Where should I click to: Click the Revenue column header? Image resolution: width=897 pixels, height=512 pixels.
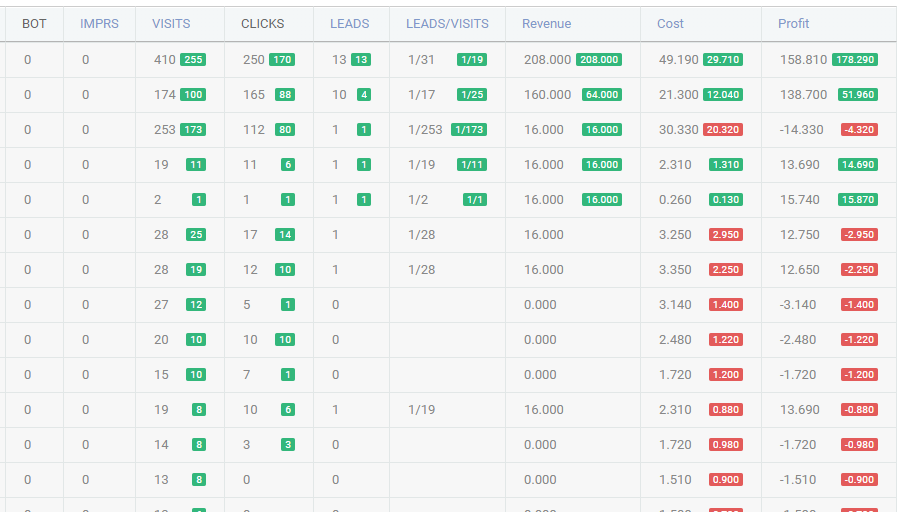[546, 24]
